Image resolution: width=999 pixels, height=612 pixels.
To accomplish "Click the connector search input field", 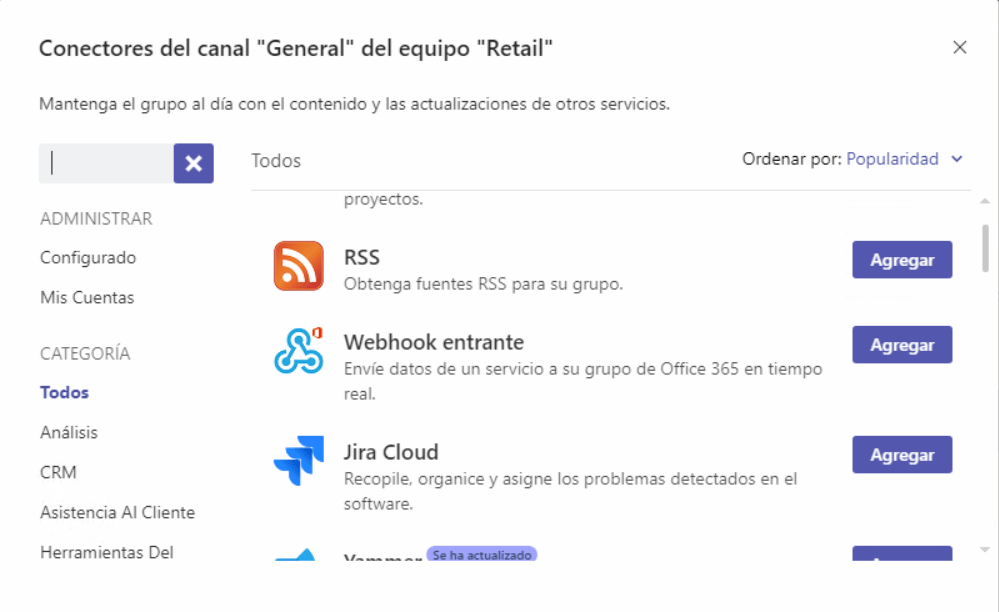I will pos(106,163).
